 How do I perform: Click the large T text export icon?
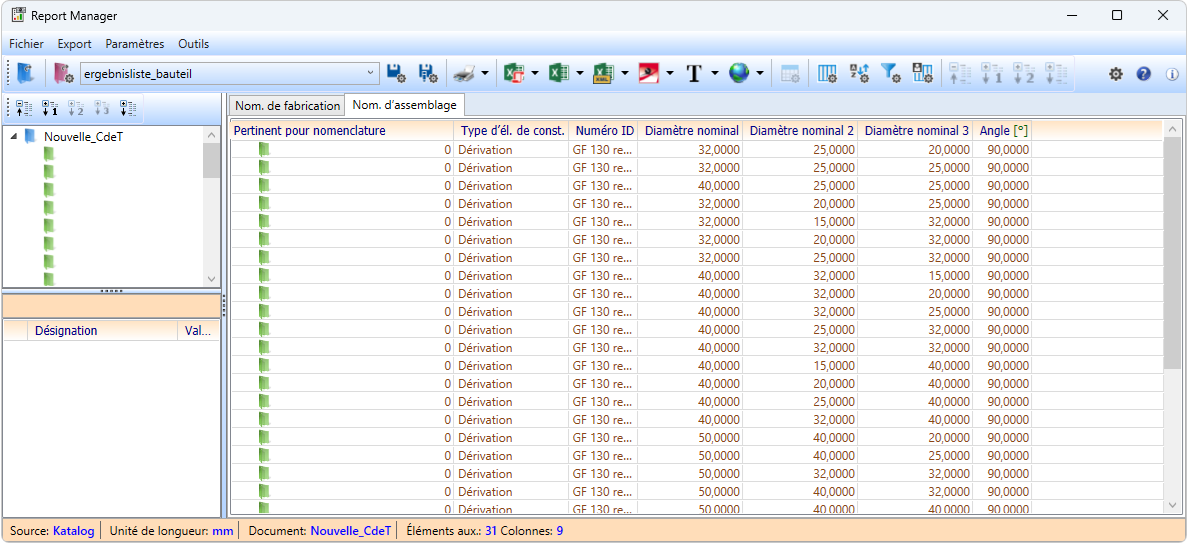point(694,73)
